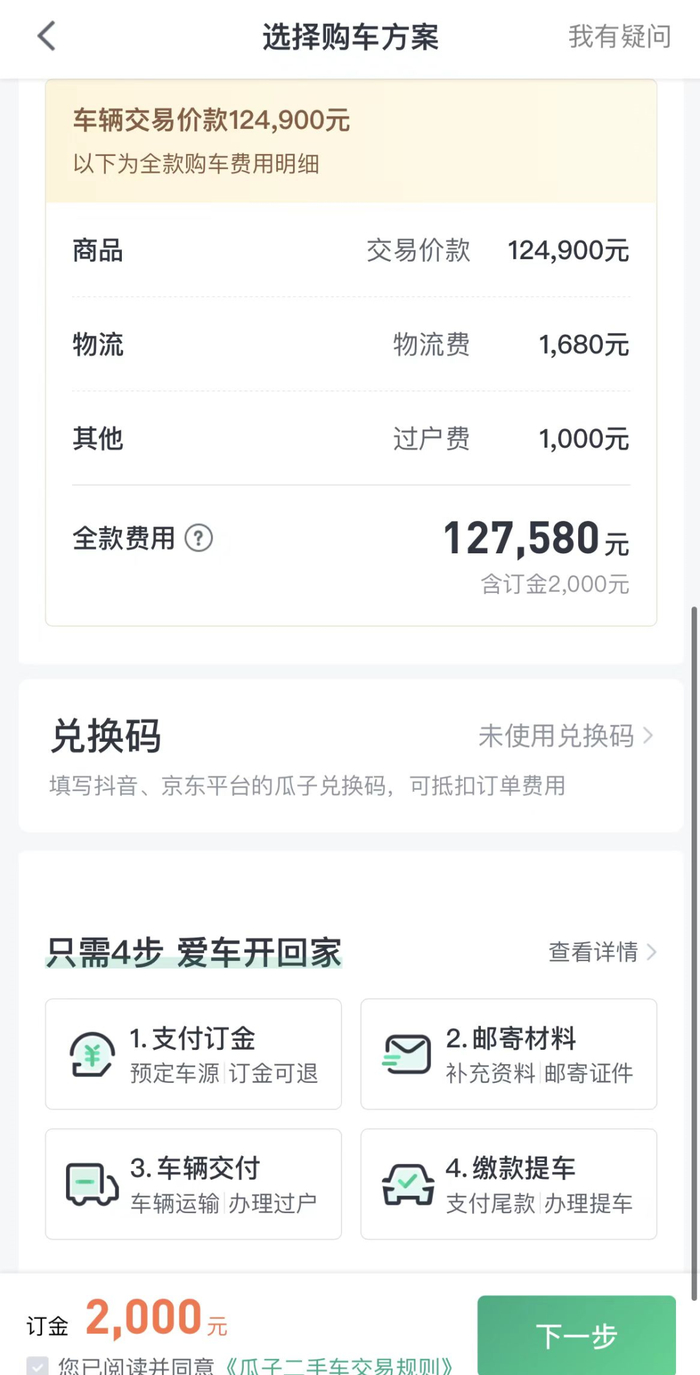The height and width of the screenshot is (1375, 700).
Task: Tap the mail materials envelope icon
Action: tap(407, 1054)
